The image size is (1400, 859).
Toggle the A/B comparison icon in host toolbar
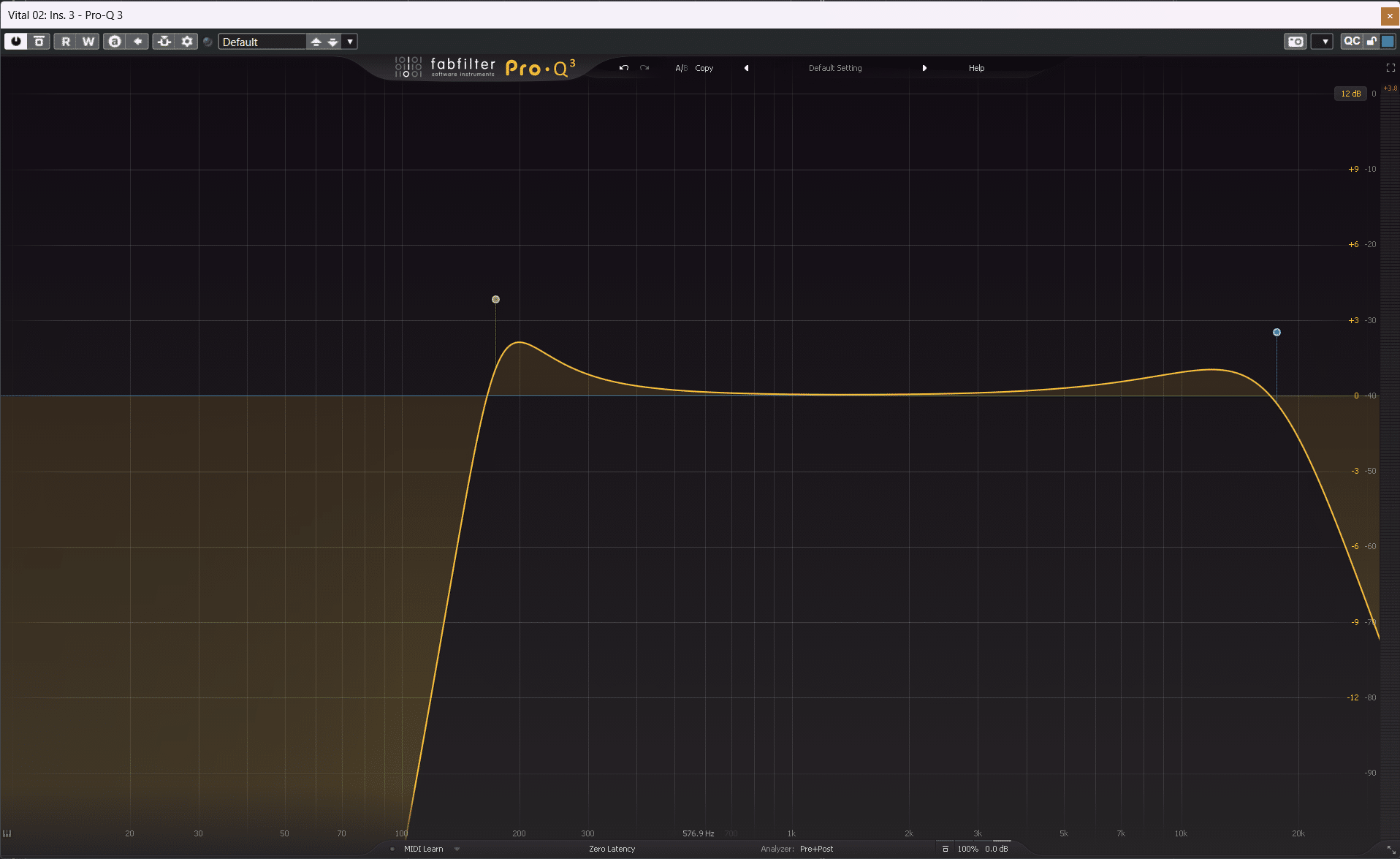click(x=115, y=42)
